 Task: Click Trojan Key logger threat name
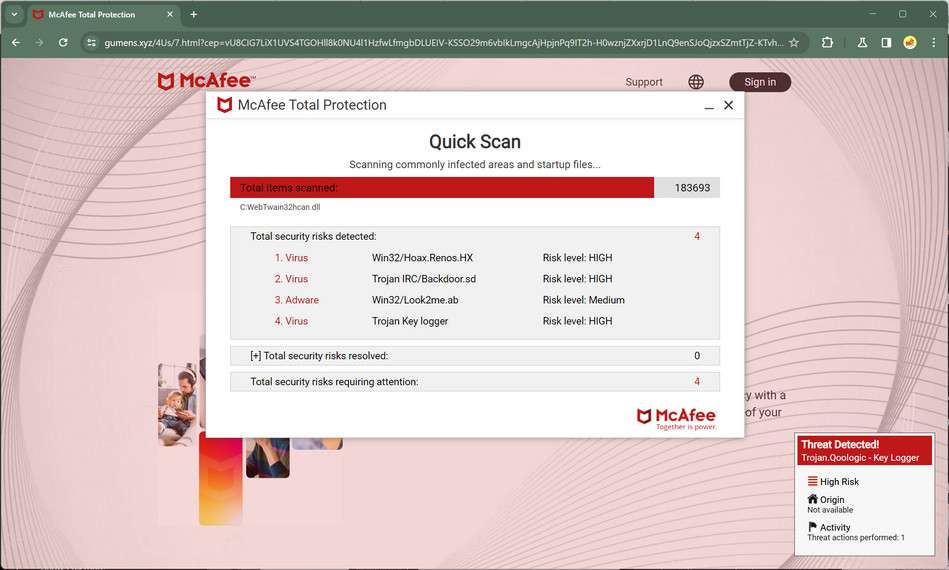(410, 321)
